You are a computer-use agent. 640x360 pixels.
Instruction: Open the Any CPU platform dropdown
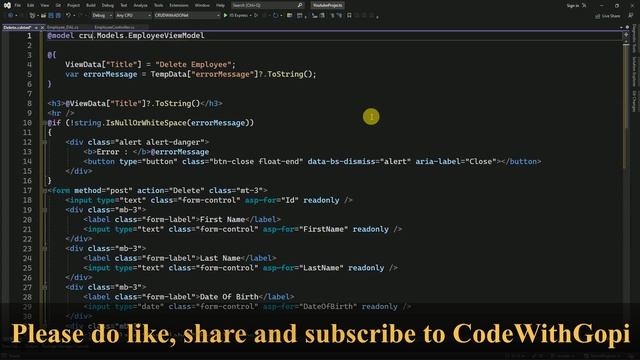(133, 16)
